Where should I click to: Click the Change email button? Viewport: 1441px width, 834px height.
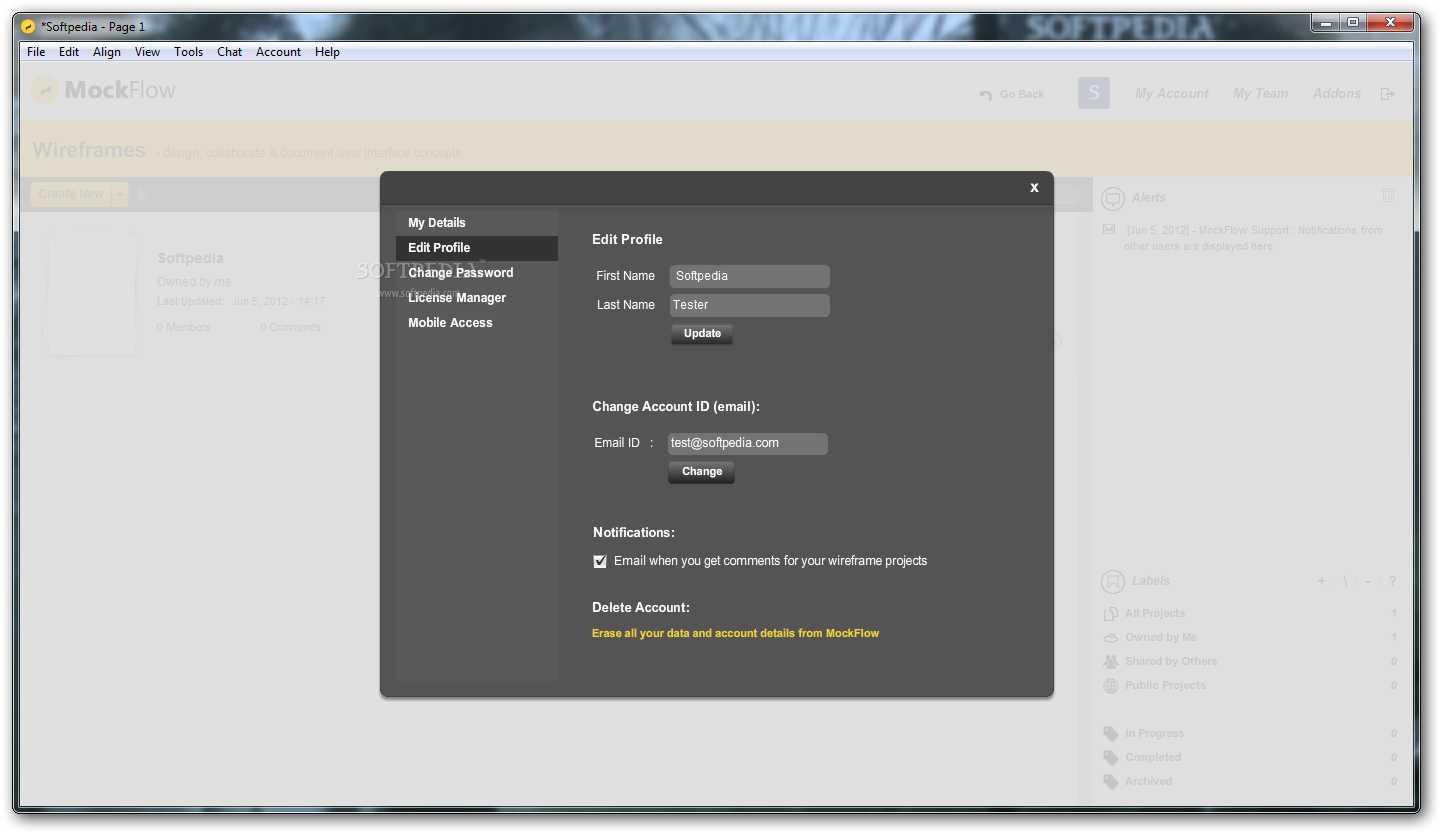point(702,472)
